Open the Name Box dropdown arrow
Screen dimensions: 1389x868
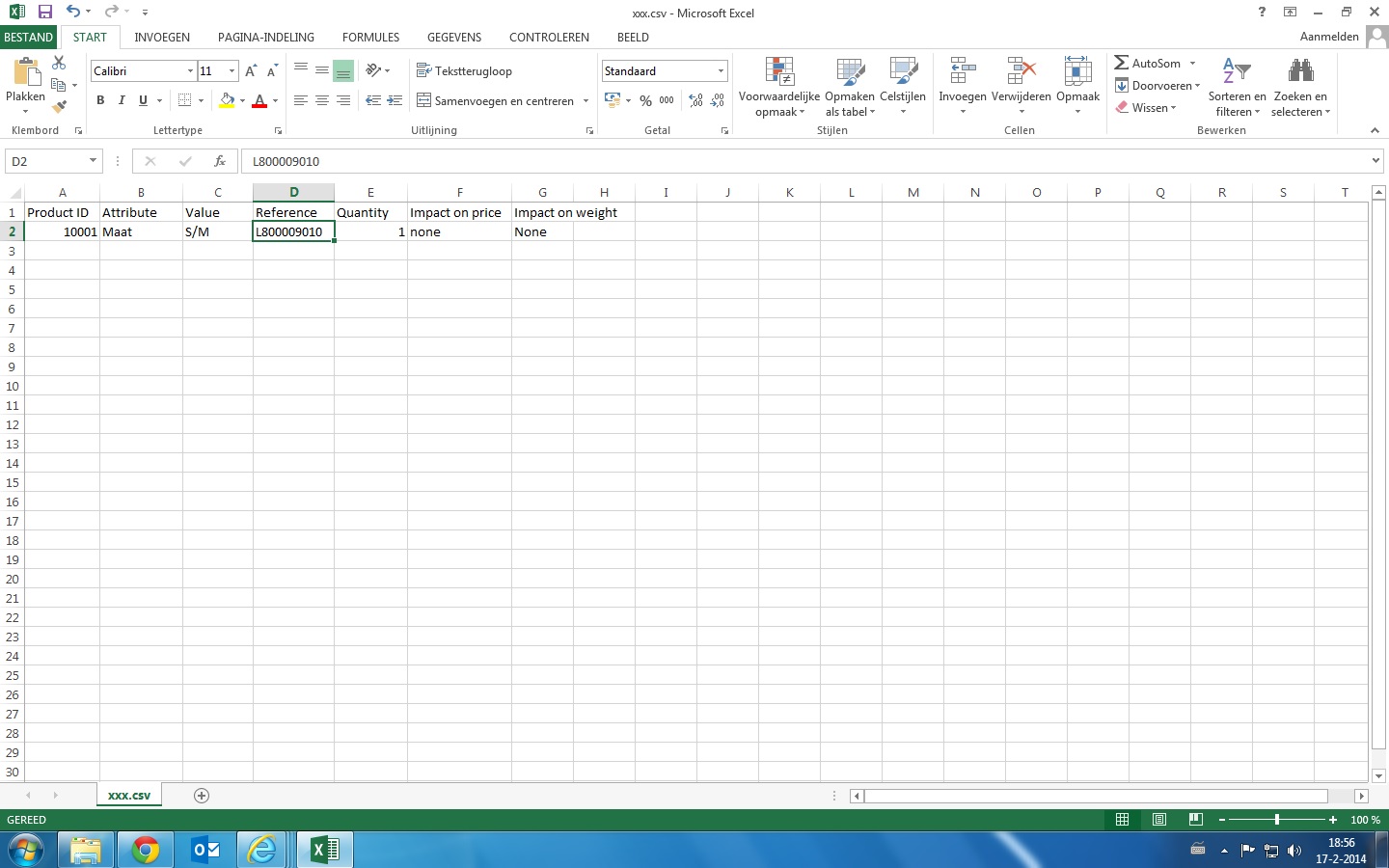[93, 161]
